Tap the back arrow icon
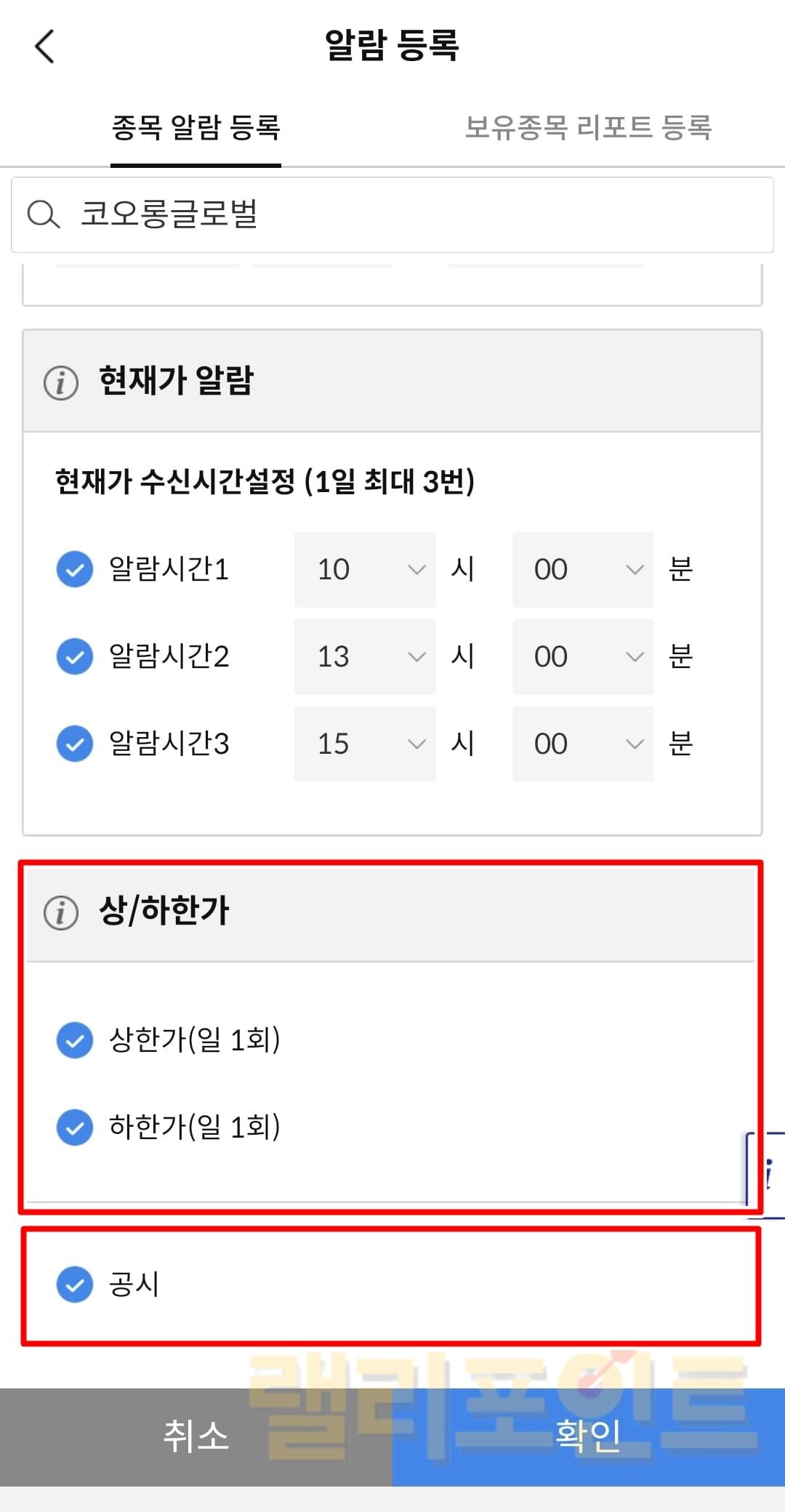The height and width of the screenshot is (1512, 785). pos(45,47)
